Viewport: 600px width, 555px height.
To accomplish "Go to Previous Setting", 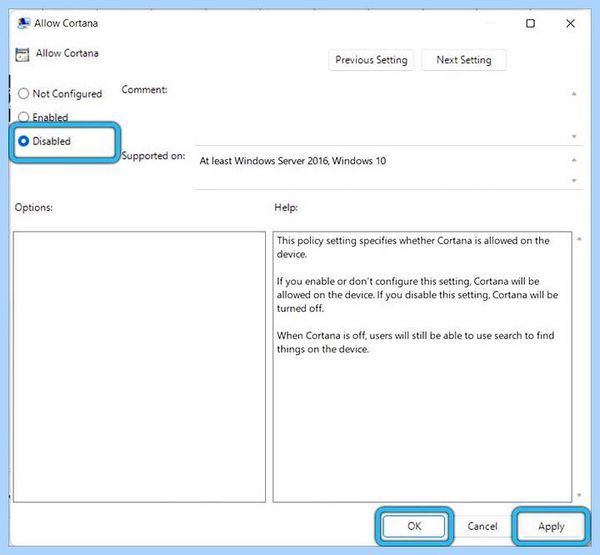I will pyautogui.click(x=371, y=60).
